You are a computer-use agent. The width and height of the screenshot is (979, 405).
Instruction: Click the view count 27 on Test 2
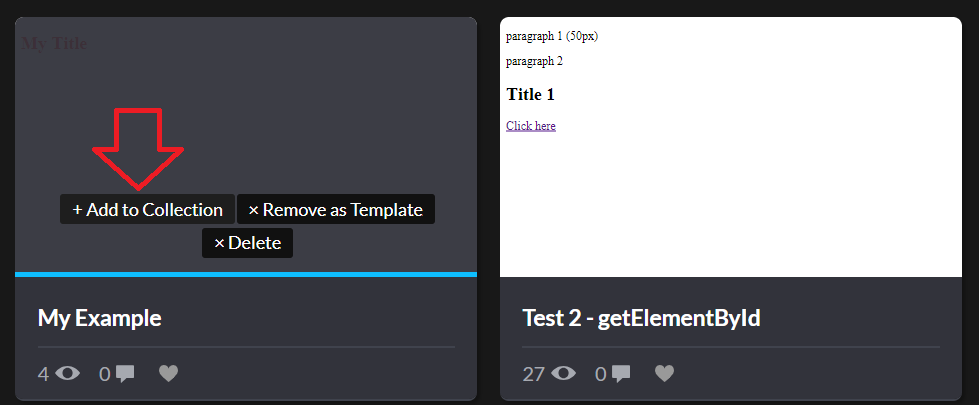(534, 374)
